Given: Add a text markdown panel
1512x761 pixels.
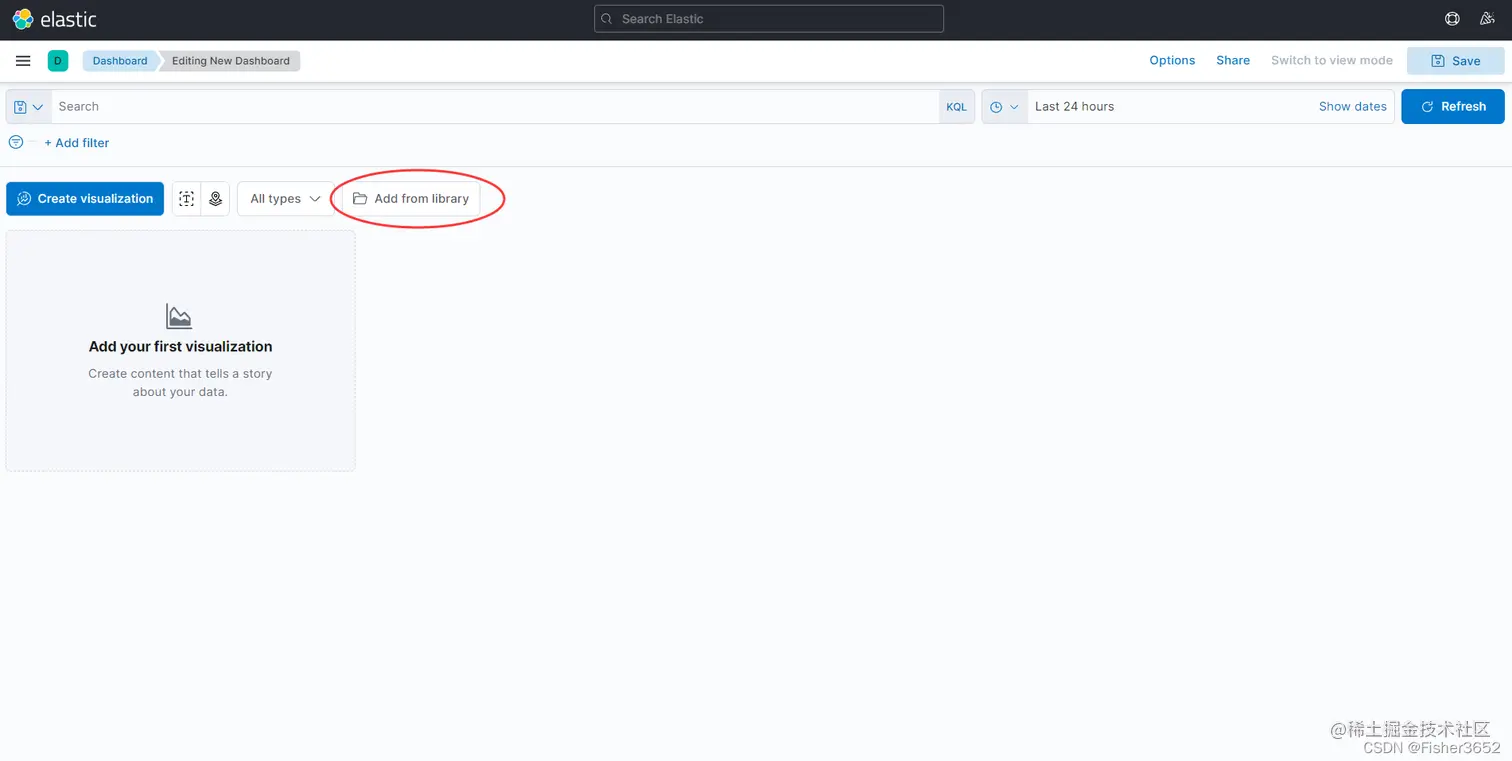Looking at the screenshot, I should 187,199.
